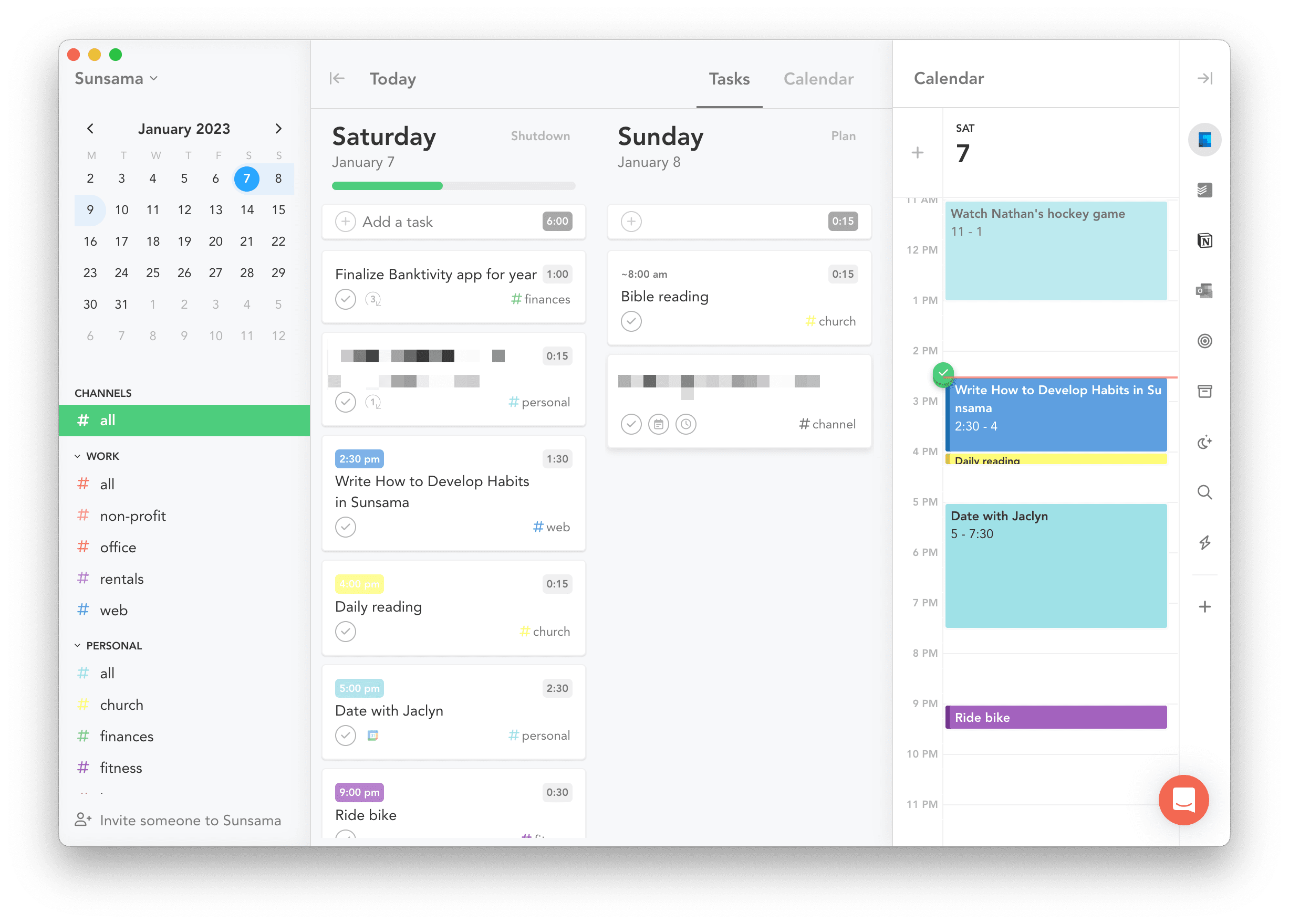Viewport: 1289px width, 924px height.
Task: Click Add a task plus circle for Saturday
Action: click(x=346, y=222)
